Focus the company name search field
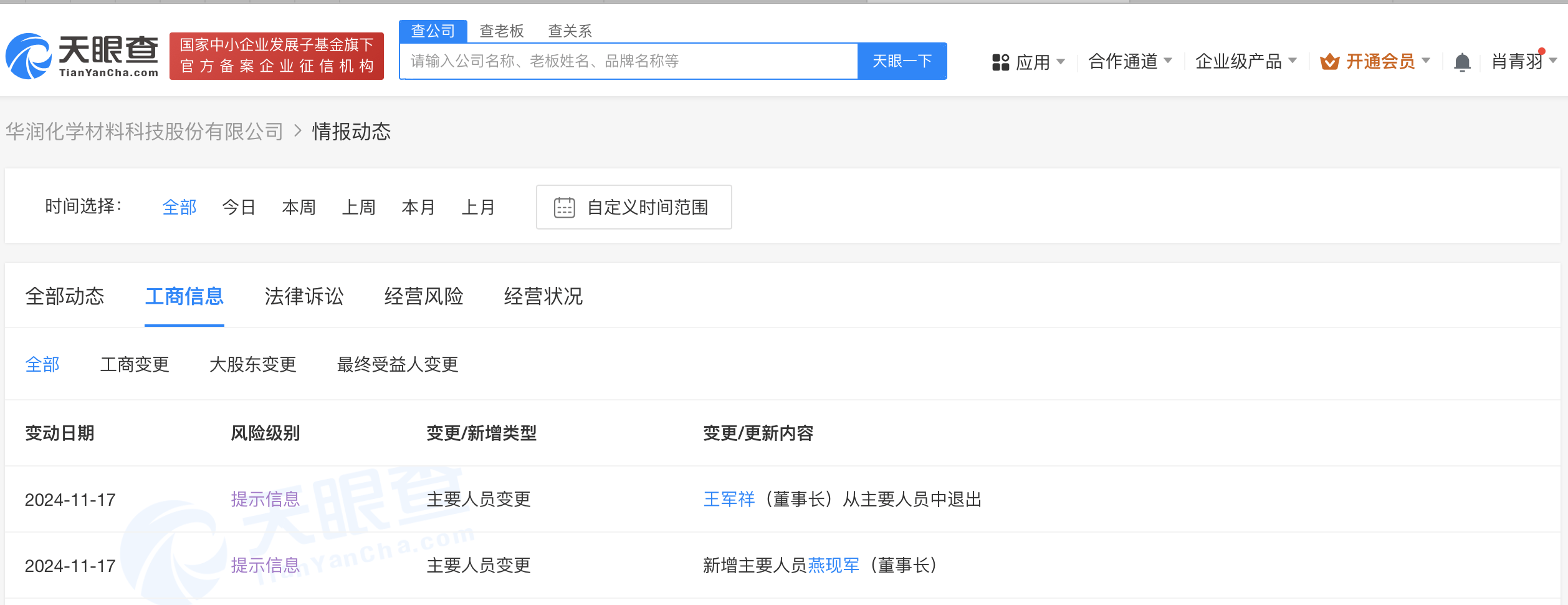Screen dimensions: 1568x605 pos(629,61)
